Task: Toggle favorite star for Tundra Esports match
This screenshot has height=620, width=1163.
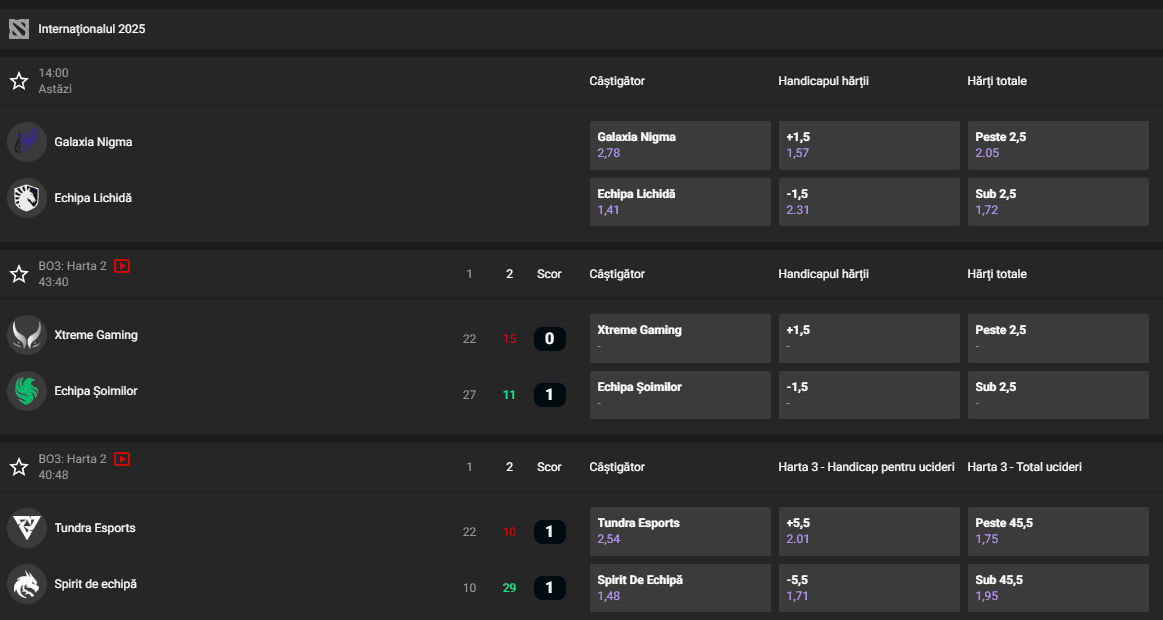Action: pos(19,466)
